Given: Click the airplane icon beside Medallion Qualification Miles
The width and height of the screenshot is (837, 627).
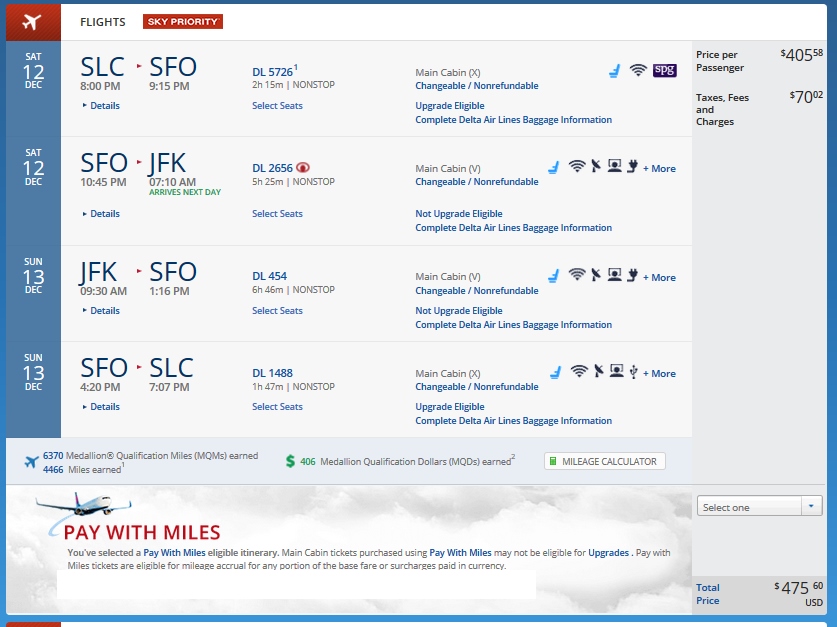Looking at the screenshot, I should point(32,461).
